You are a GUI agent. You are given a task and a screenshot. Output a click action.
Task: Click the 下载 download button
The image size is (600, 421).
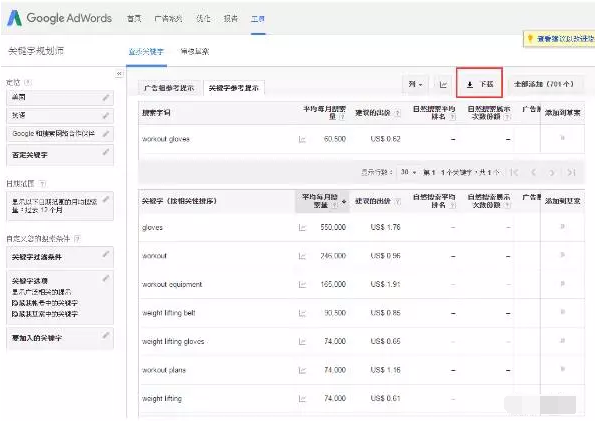tap(481, 85)
